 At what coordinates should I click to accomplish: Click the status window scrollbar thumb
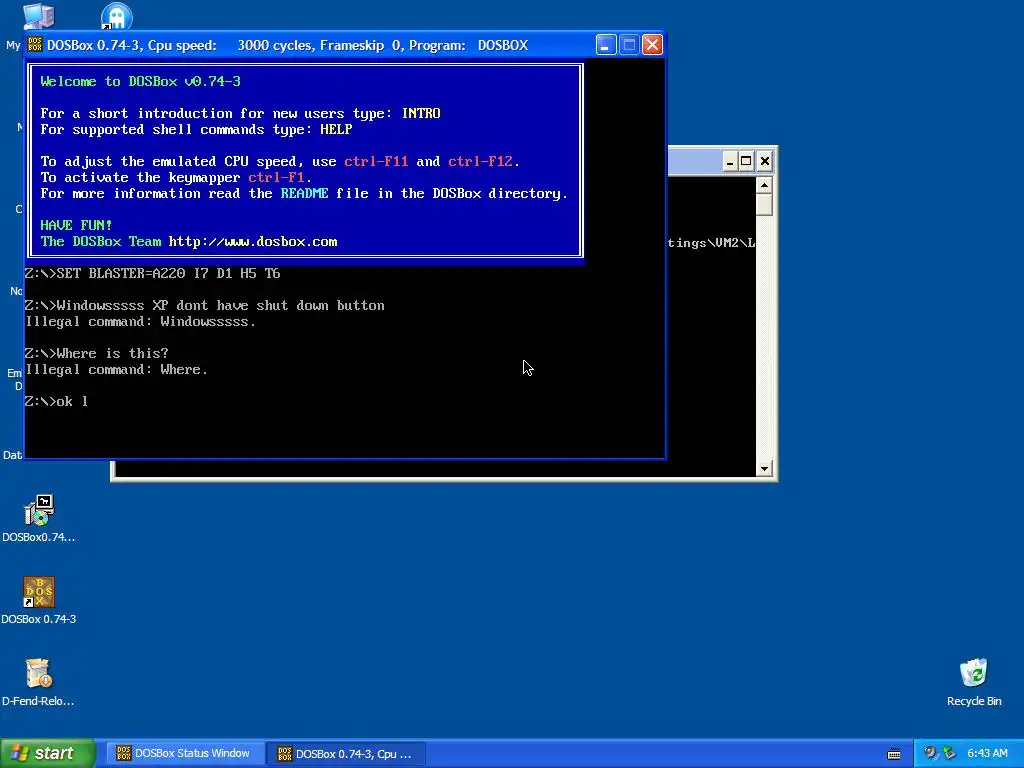[x=764, y=204]
